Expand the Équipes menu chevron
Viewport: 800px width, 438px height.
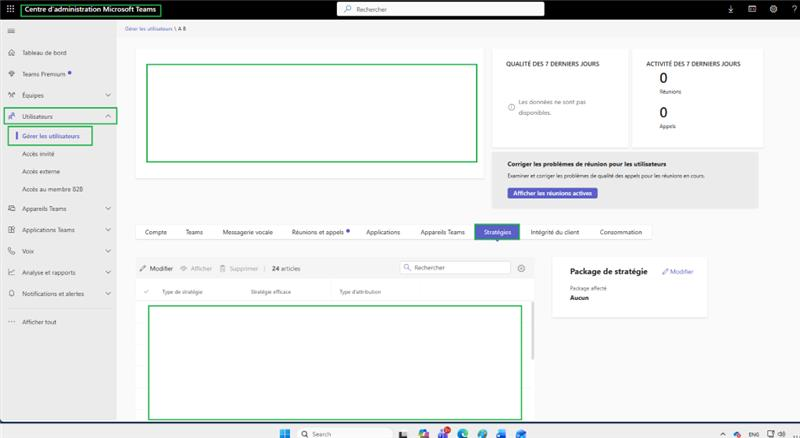coord(108,95)
